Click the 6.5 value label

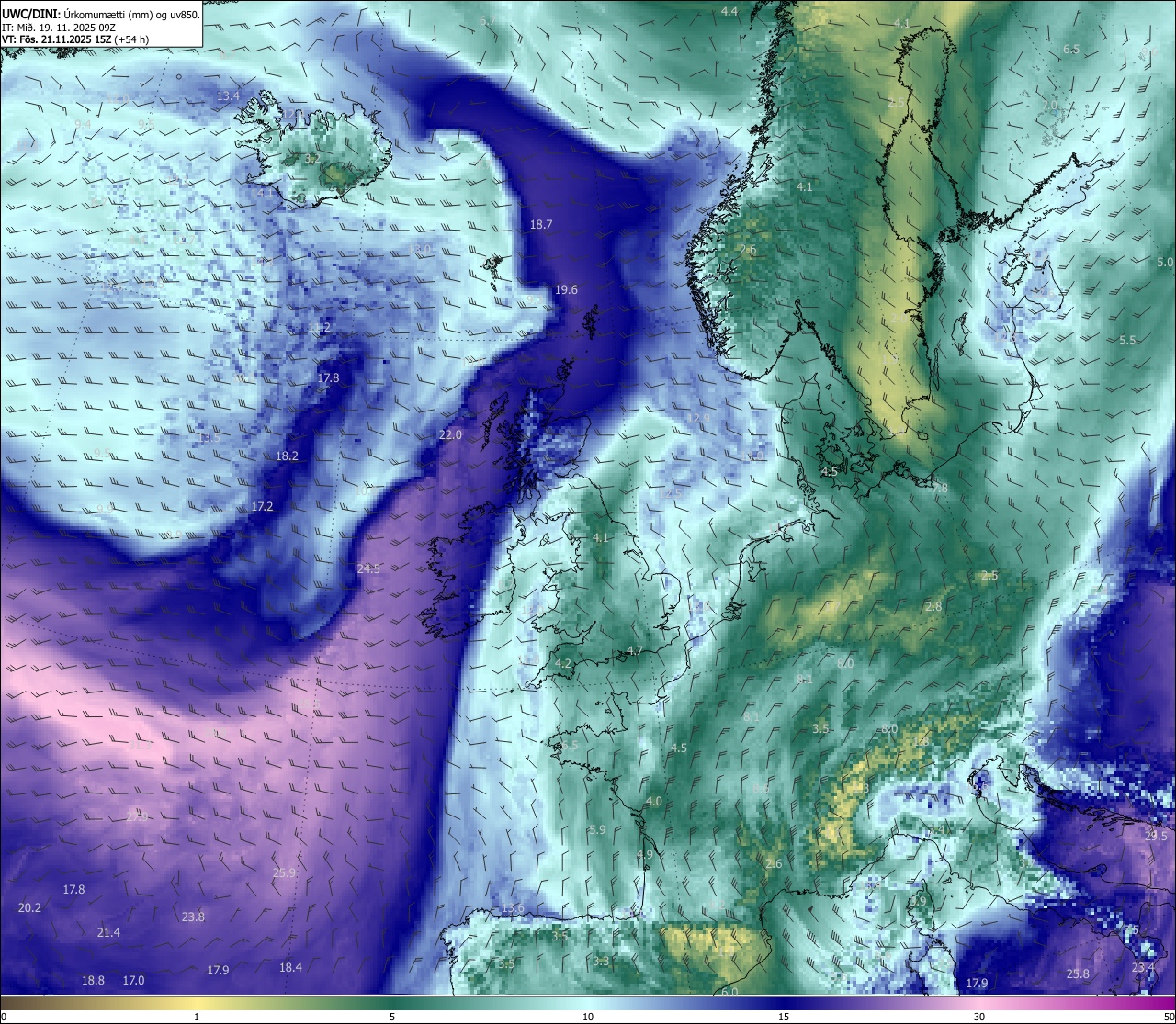click(1071, 50)
